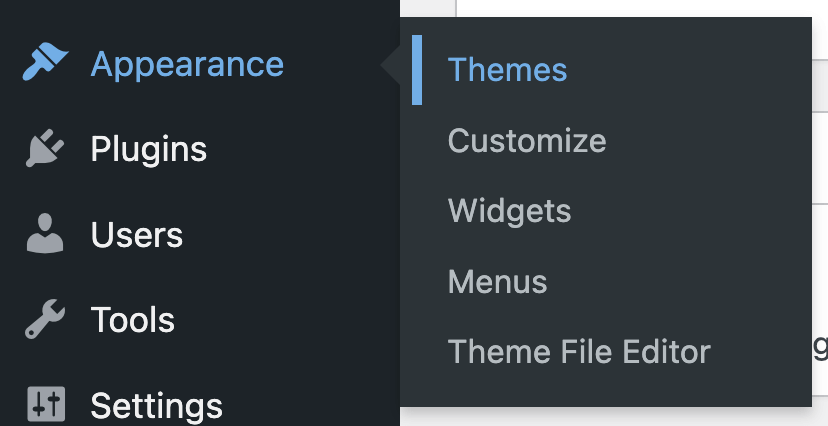
Task: Click the Settings sliders icon
Action: (x=45, y=404)
